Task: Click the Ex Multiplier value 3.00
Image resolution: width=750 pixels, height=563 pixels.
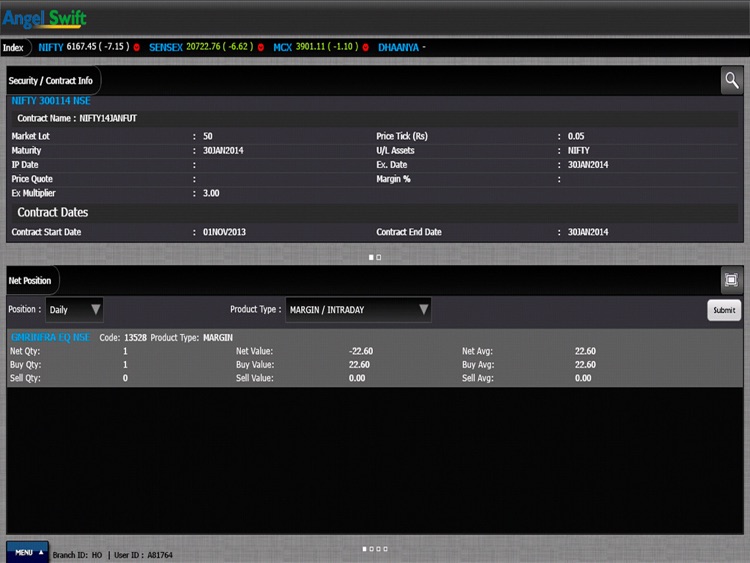Action: point(211,193)
